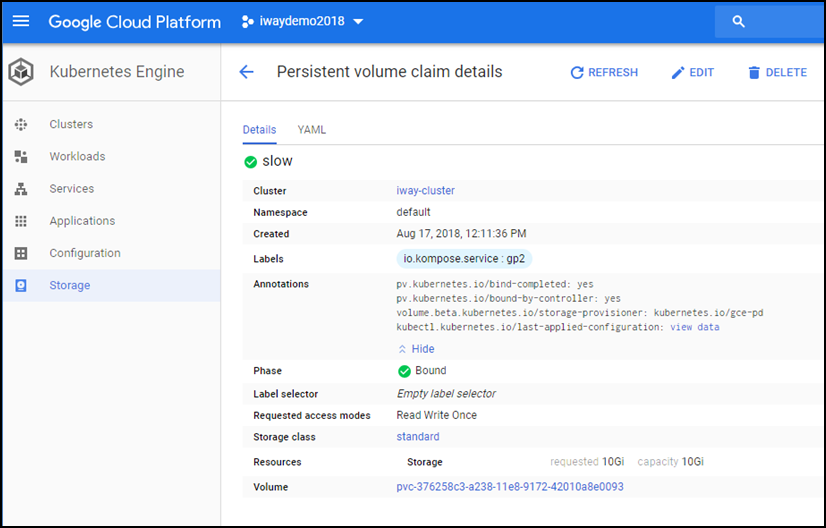Viewport: 826px width, 528px height.
Task: Click the created date Aug 17, 2018
Action: 461,234
